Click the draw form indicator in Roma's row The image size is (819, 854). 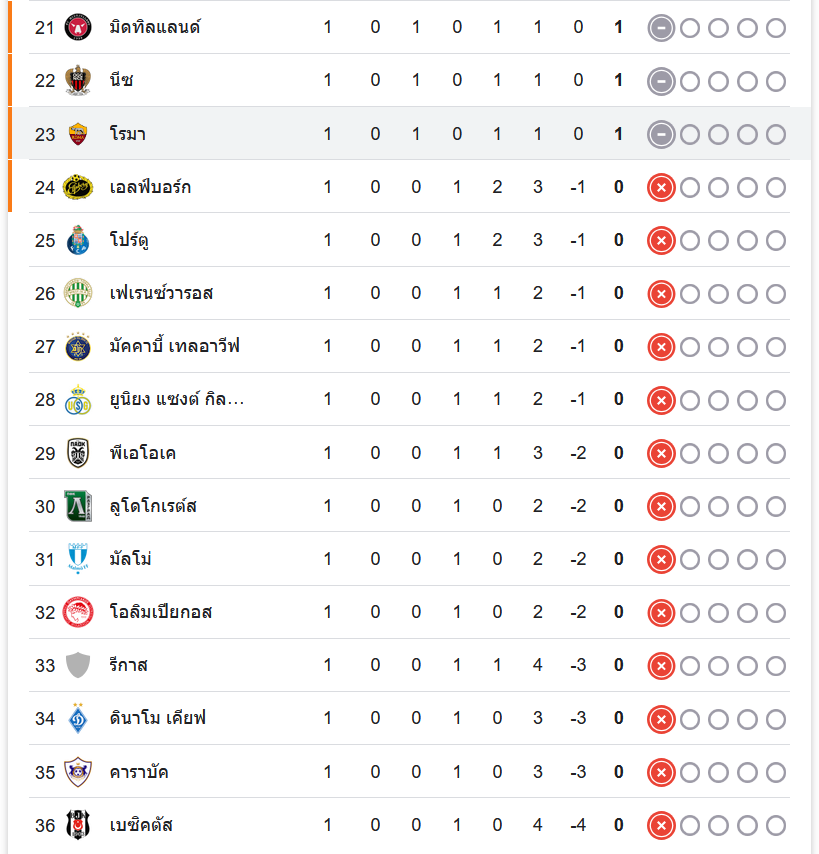tap(660, 134)
